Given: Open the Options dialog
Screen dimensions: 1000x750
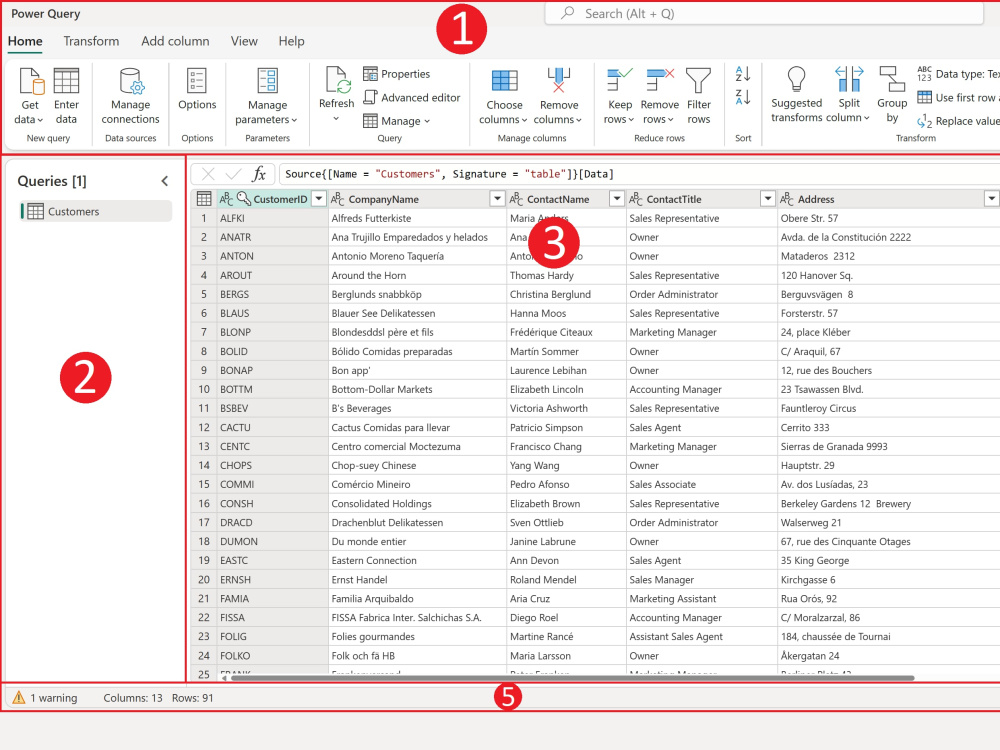Looking at the screenshot, I should pos(197,89).
